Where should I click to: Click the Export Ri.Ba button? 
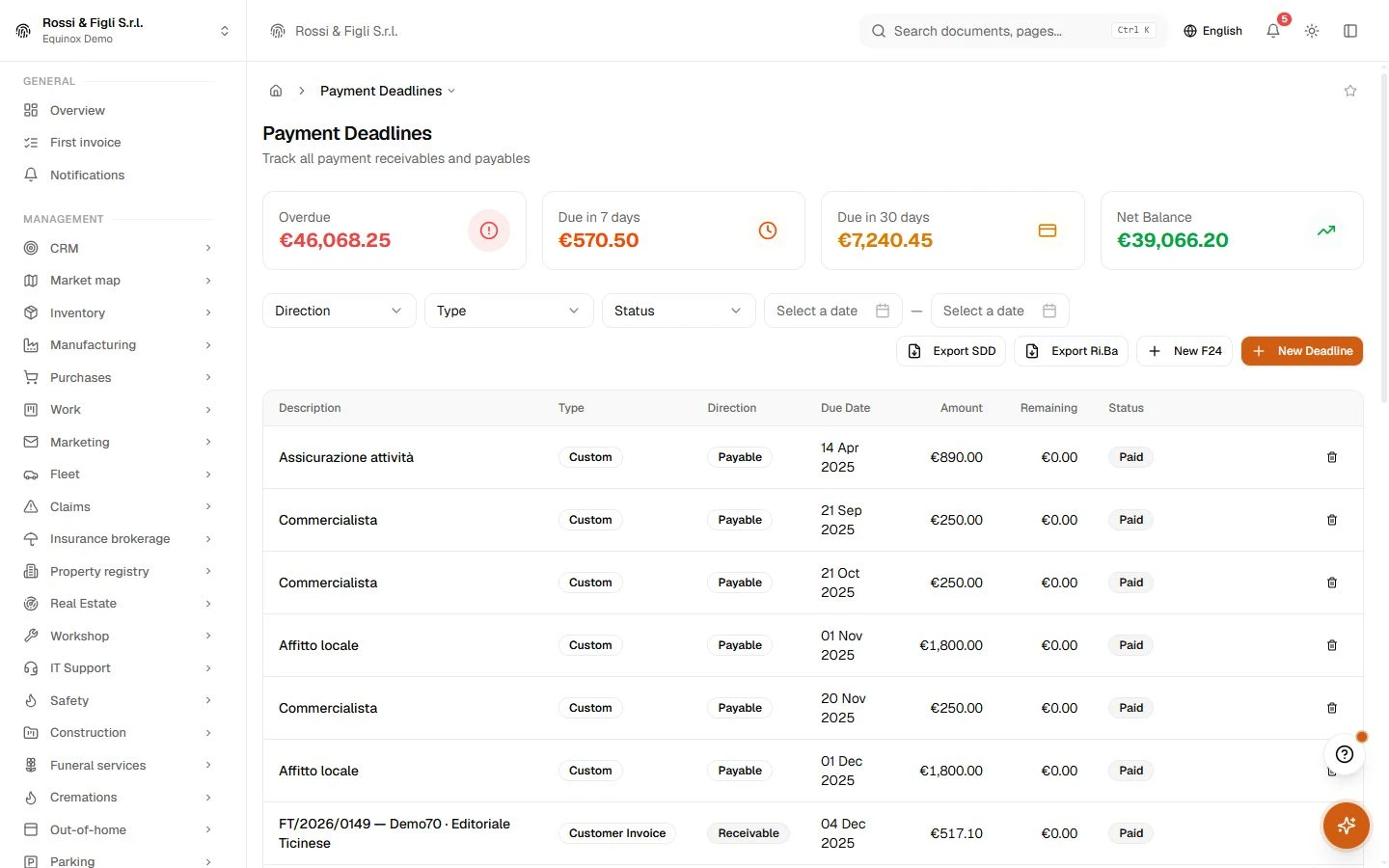(1071, 351)
